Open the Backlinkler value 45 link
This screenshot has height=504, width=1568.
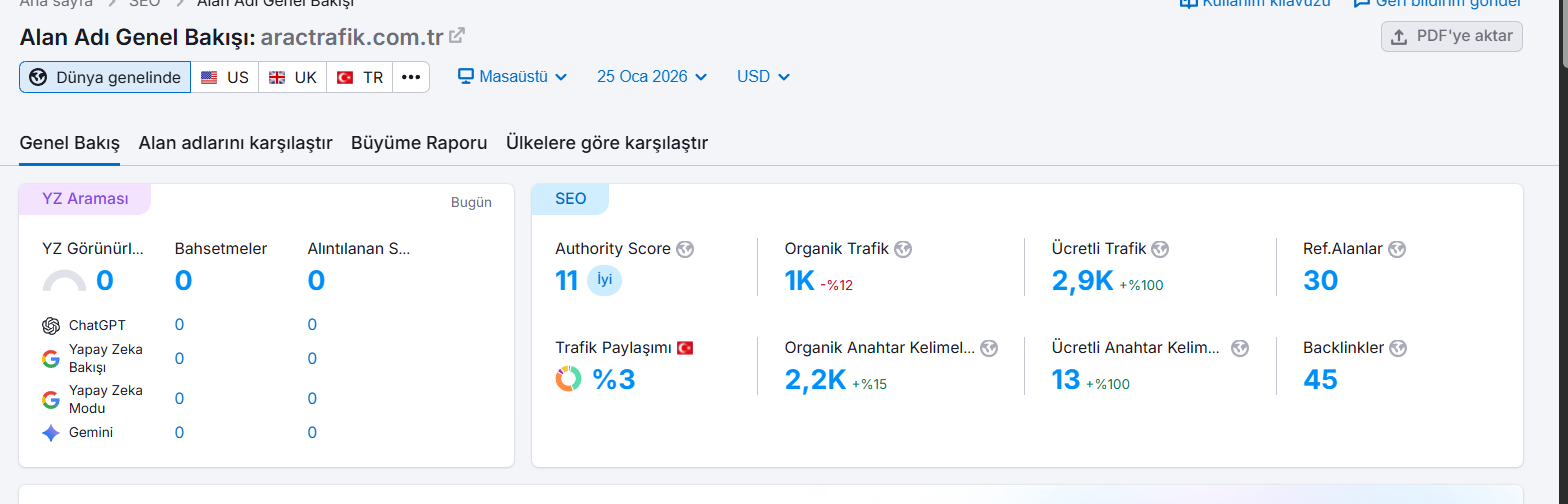(x=1320, y=380)
